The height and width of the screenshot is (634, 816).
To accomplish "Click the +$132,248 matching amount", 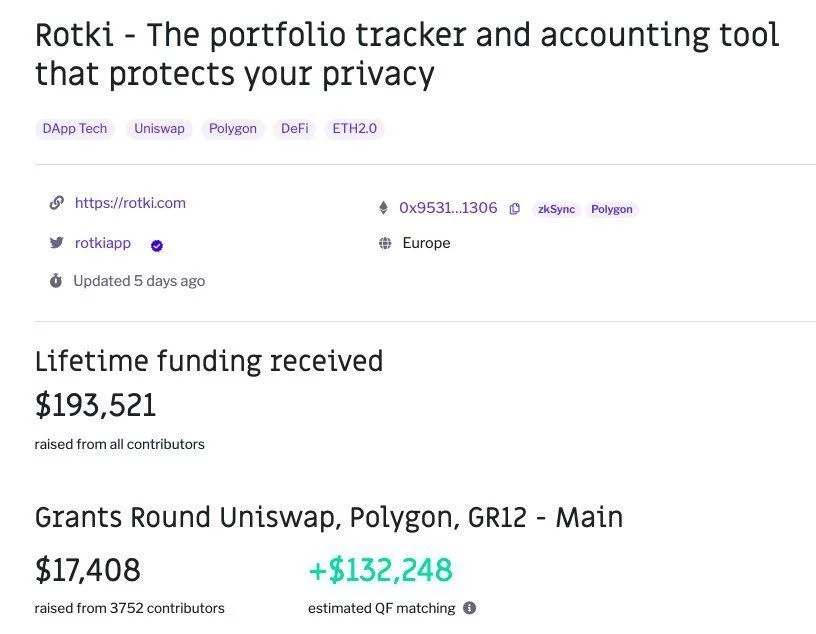I will 380,570.
